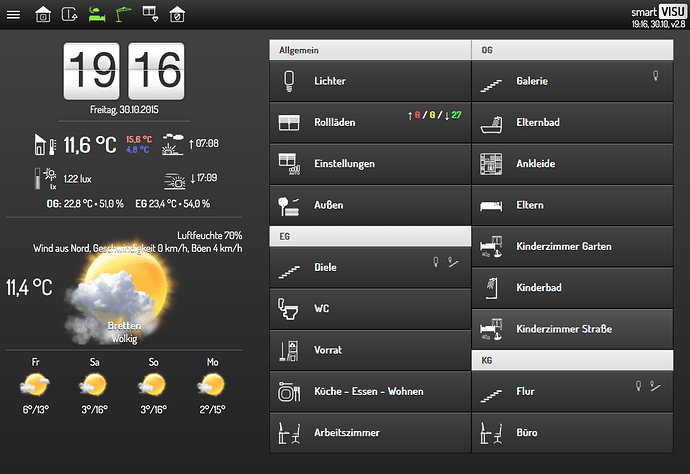Open the Rollläden entry
Screen dimensions: 690x474
pyautogui.click(x=370, y=122)
